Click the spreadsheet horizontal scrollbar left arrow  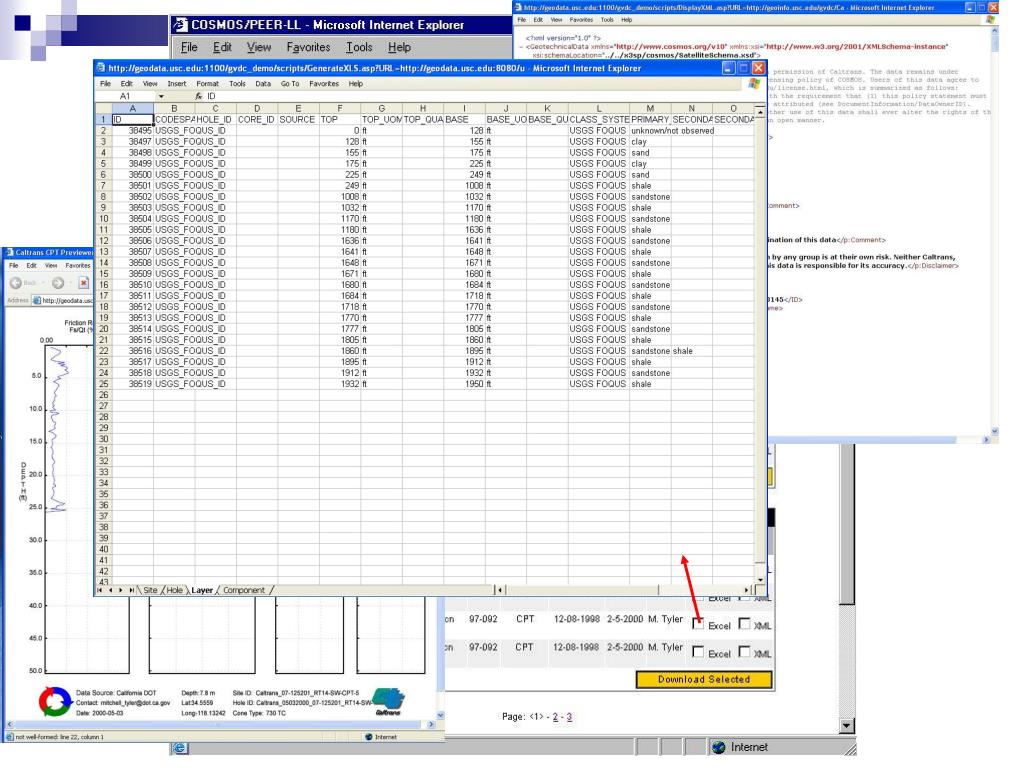click(500, 590)
